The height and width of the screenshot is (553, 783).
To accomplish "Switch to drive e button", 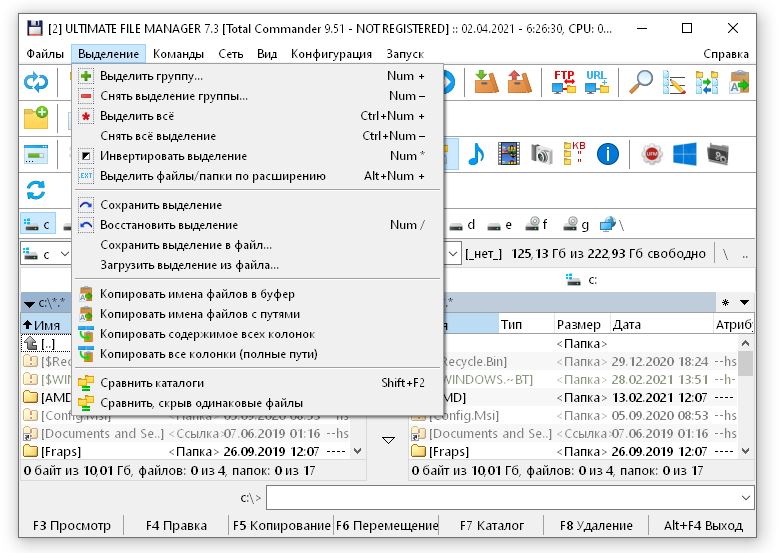I will (500, 225).
